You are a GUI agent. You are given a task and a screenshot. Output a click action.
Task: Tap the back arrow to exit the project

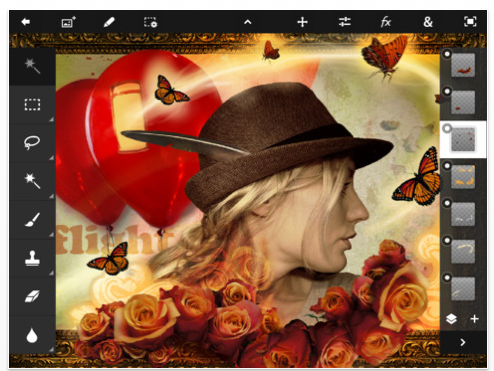tap(26, 22)
